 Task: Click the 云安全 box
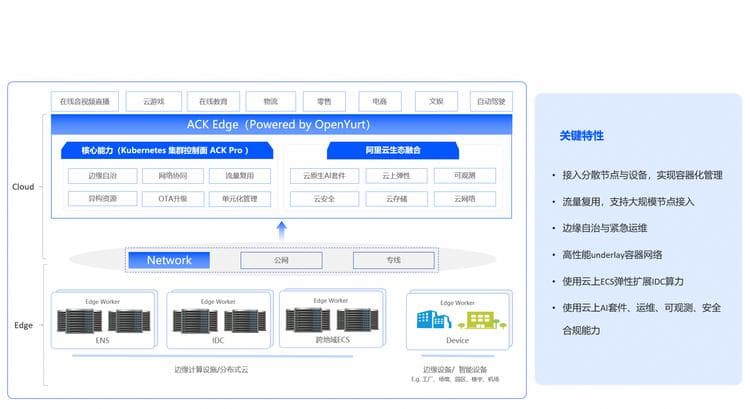[324, 199]
